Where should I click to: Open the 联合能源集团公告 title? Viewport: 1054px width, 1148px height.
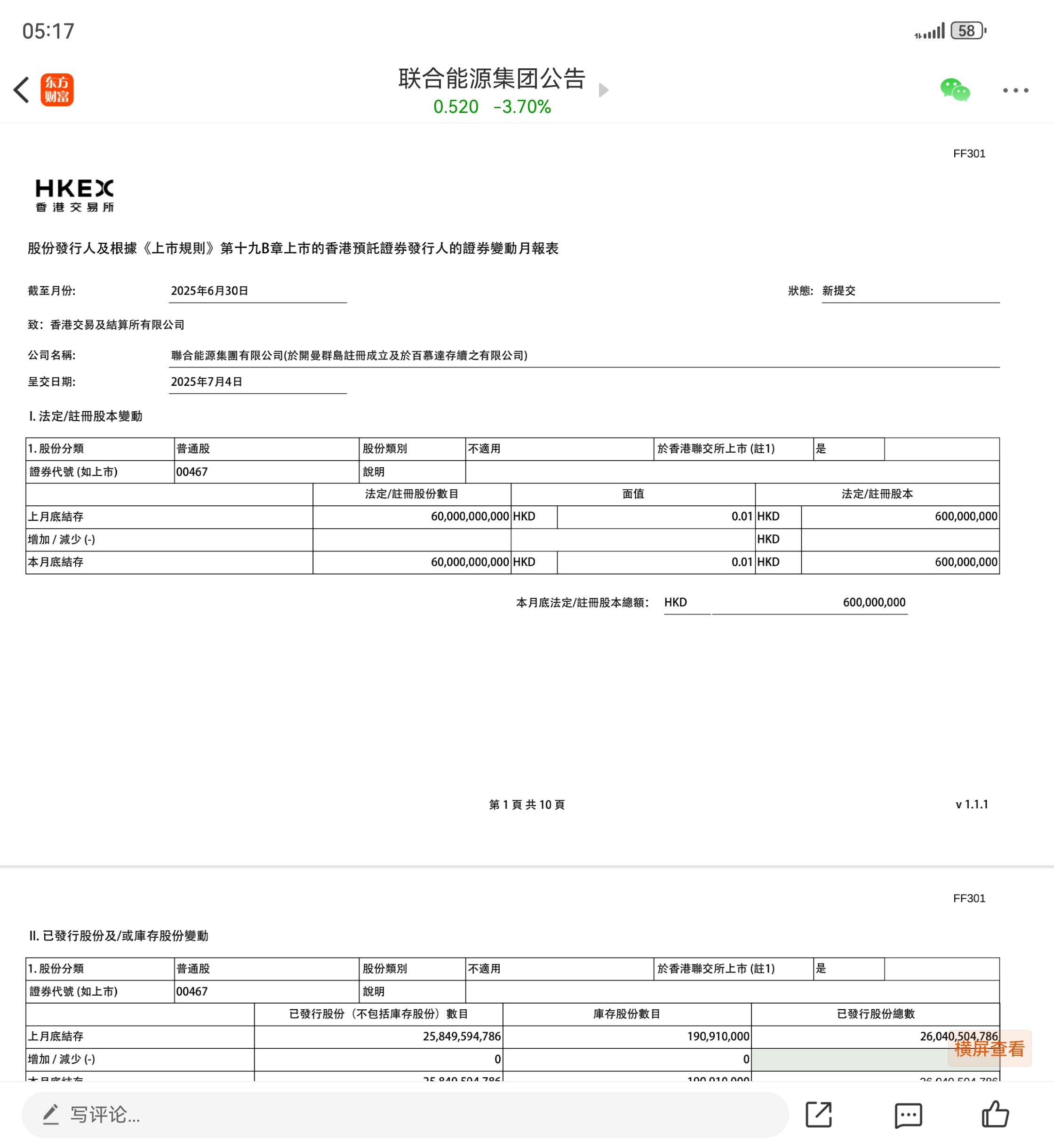492,78
